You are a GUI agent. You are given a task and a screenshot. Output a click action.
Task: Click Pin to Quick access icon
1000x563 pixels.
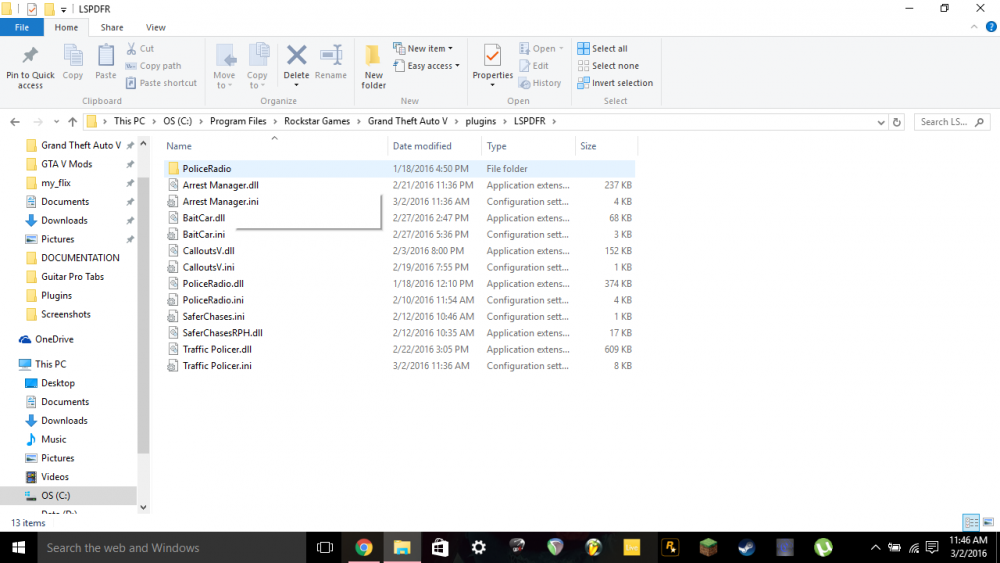point(30,55)
